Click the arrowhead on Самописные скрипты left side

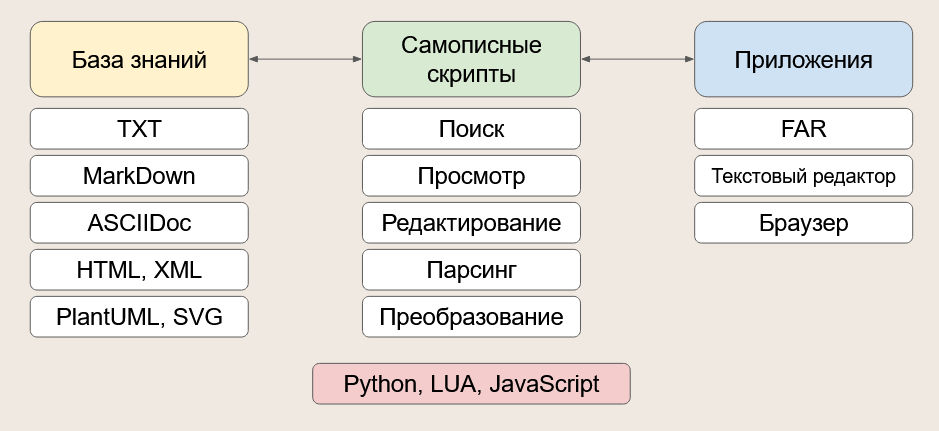click(x=356, y=60)
